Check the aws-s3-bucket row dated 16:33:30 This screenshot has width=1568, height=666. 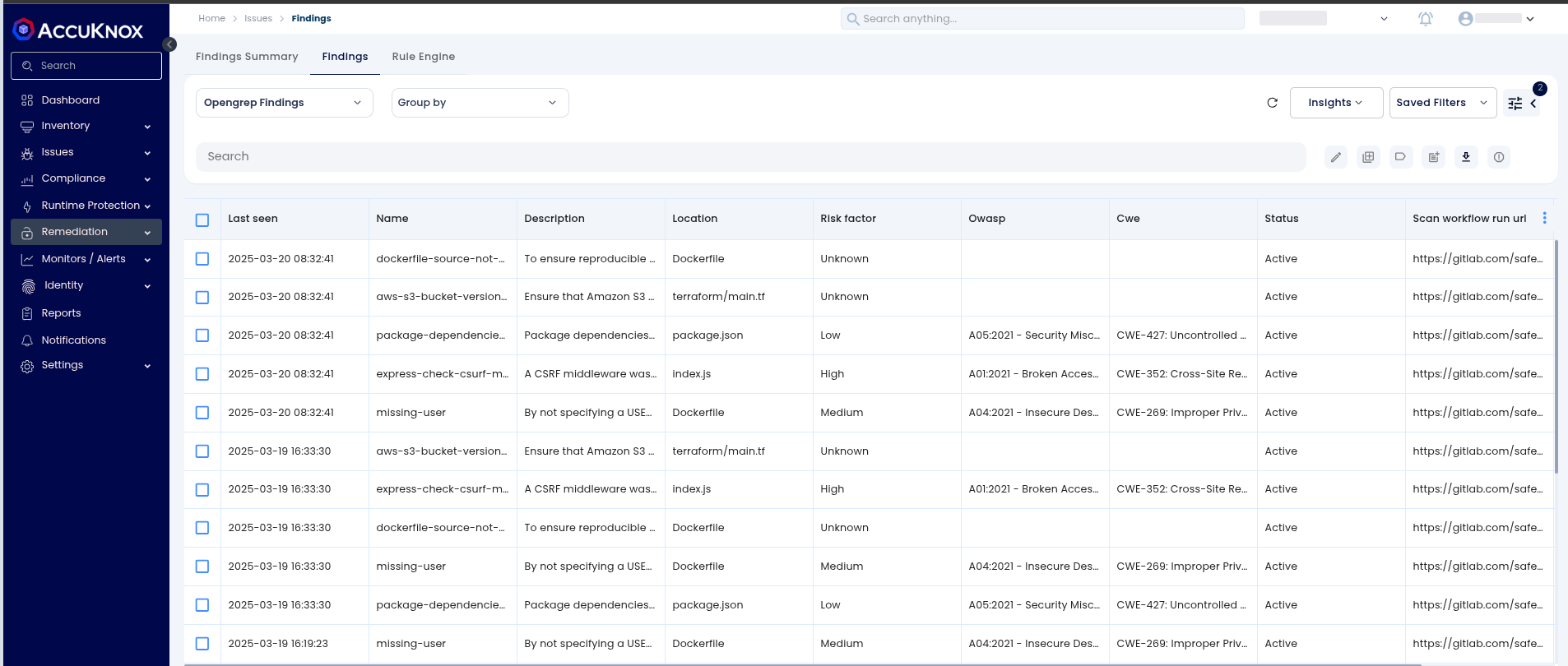202,451
